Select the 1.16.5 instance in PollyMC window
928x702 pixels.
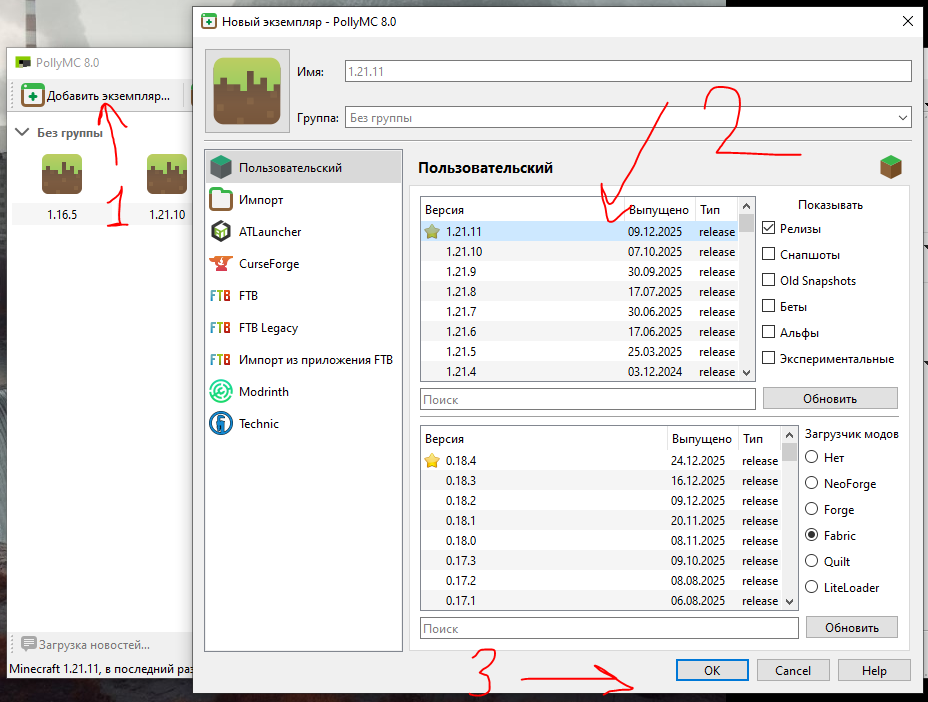(x=62, y=188)
